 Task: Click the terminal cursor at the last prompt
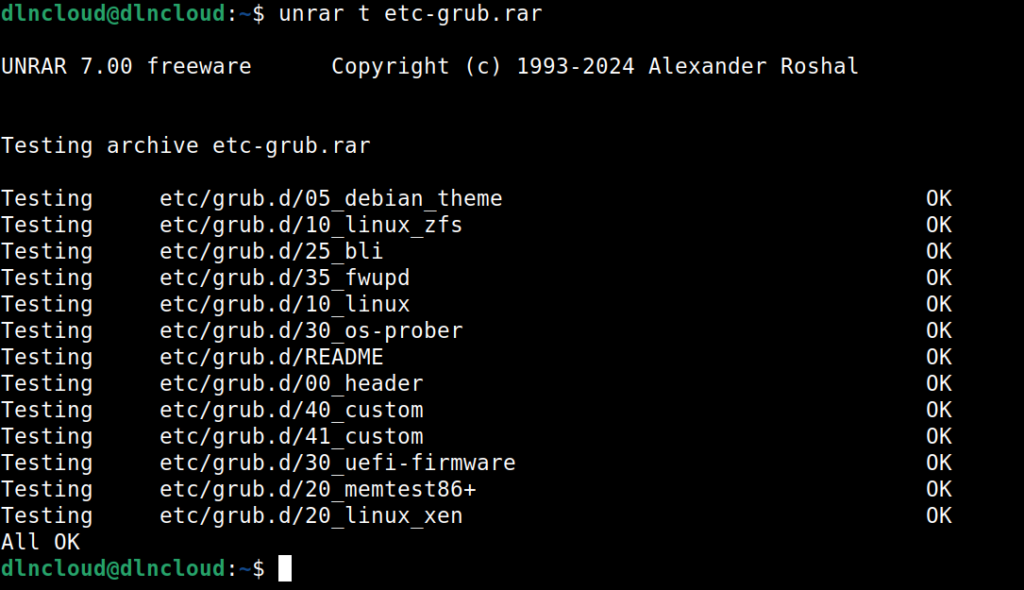[x=285, y=568]
